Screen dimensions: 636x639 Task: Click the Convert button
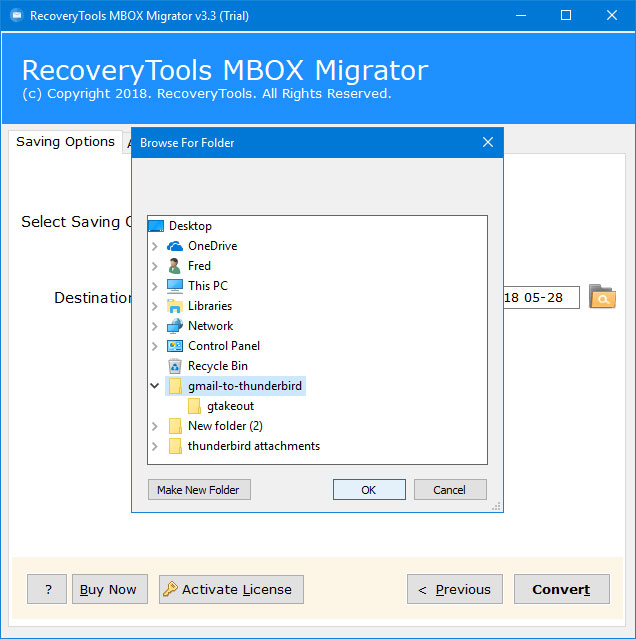561,589
